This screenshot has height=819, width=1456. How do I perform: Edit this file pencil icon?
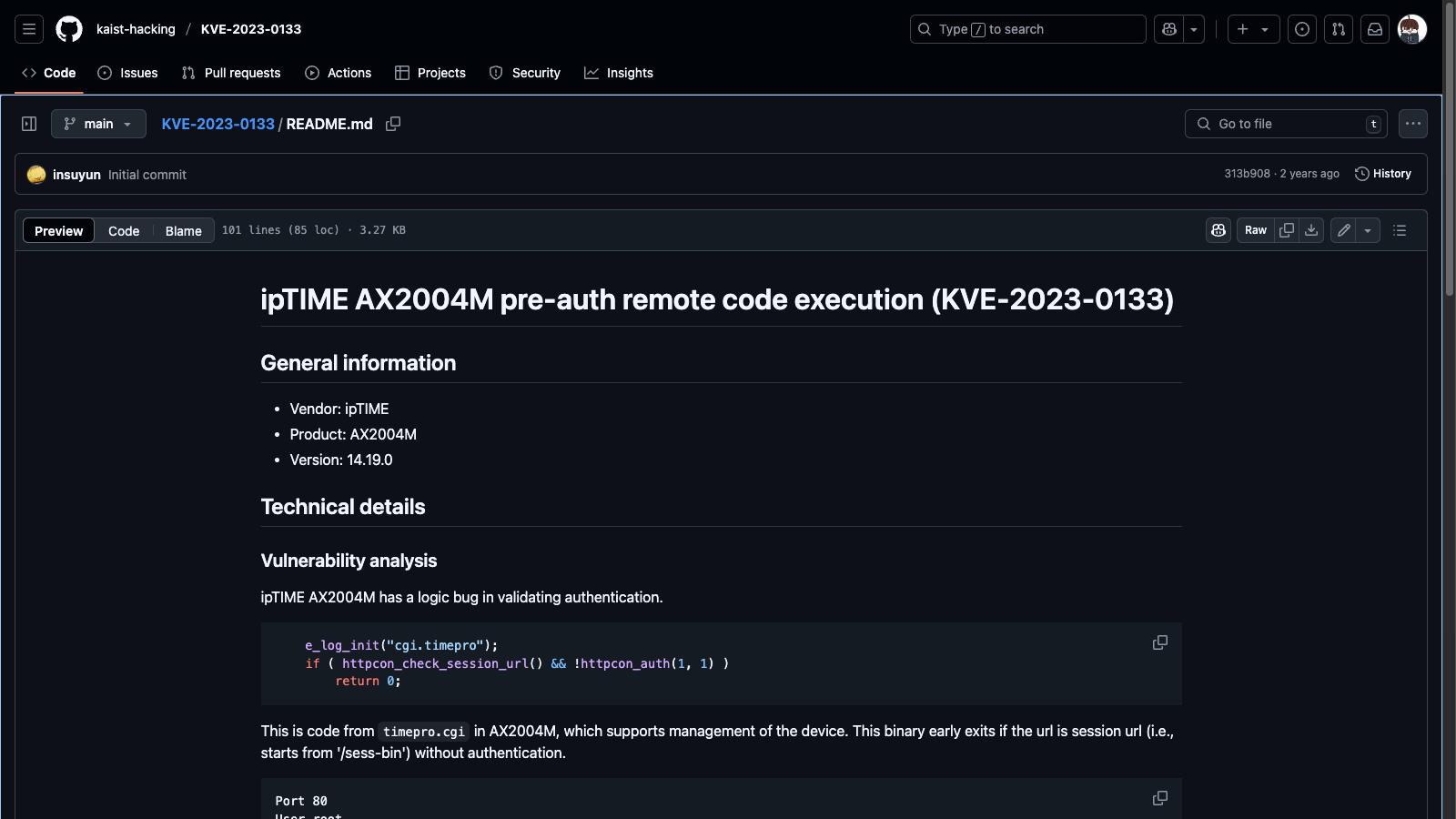(x=1343, y=230)
